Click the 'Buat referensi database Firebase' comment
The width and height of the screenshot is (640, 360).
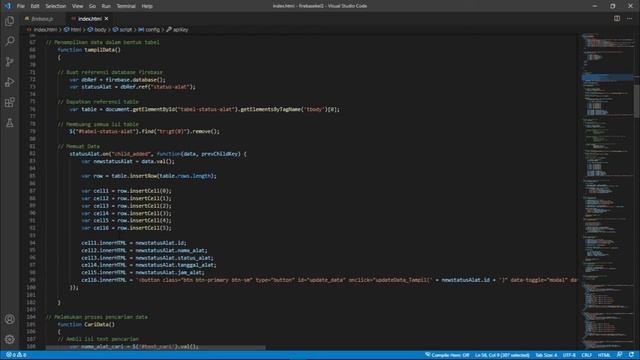(x=110, y=72)
